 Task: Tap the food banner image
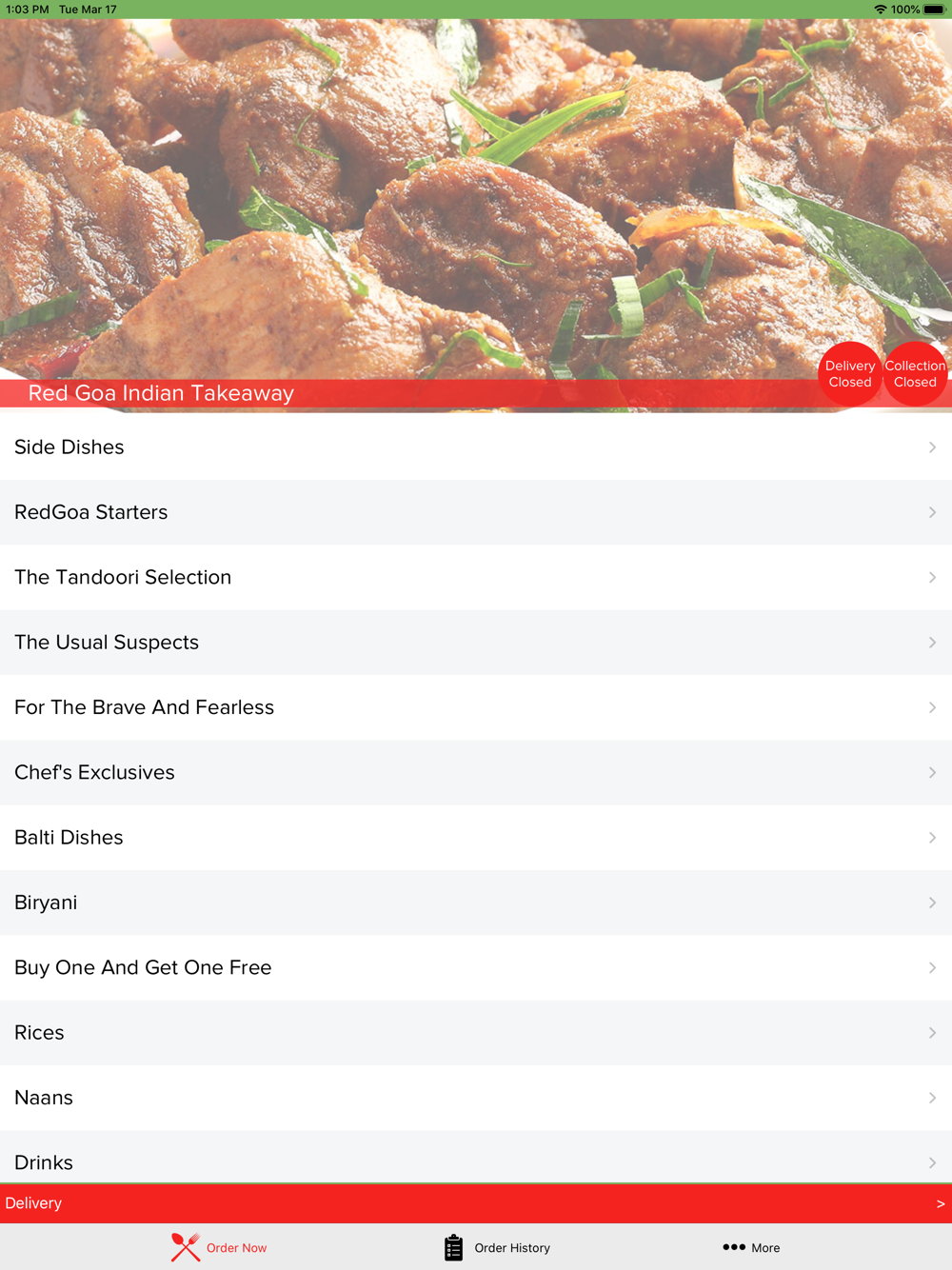point(476,200)
